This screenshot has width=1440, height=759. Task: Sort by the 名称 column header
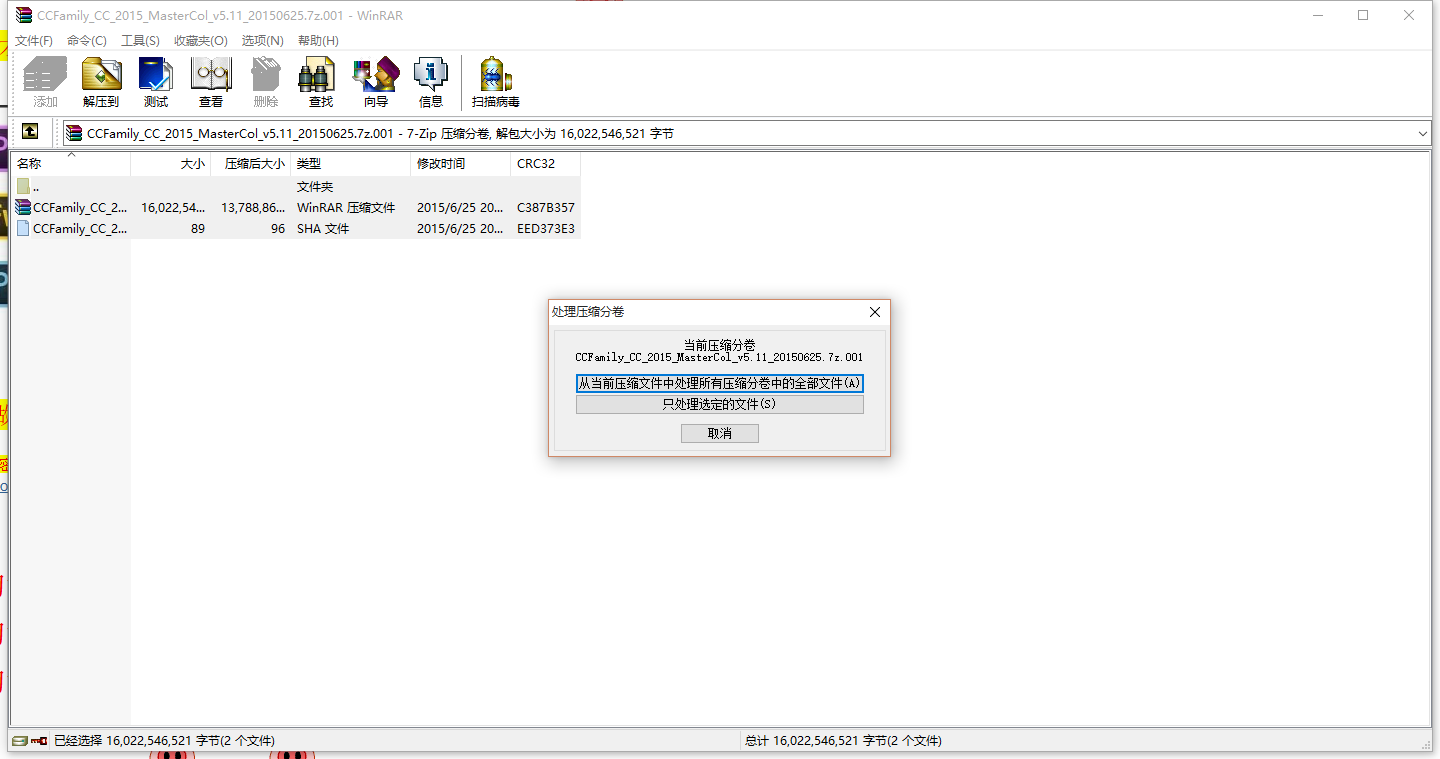pos(70,163)
